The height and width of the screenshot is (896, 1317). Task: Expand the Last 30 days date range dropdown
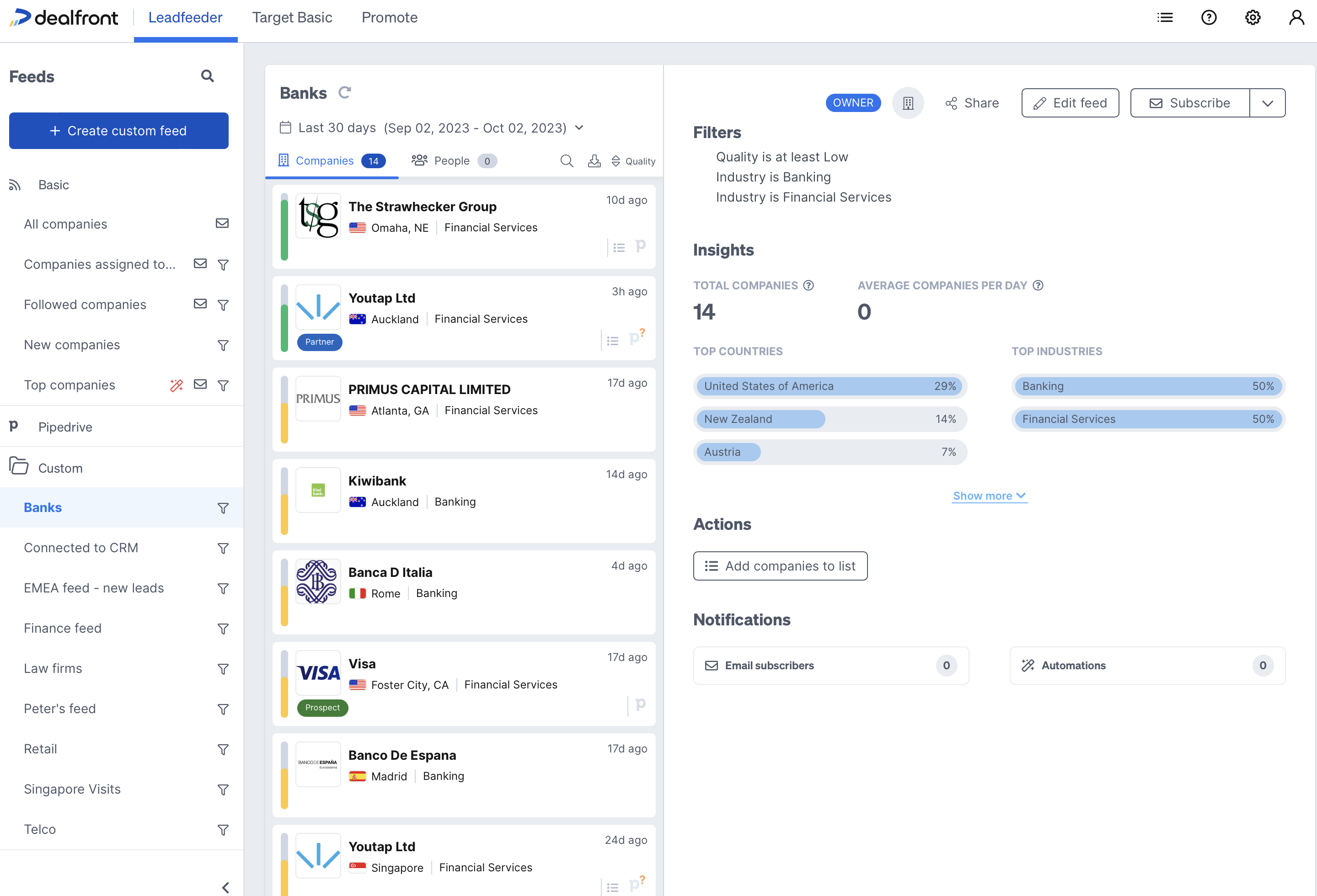[x=579, y=128]
